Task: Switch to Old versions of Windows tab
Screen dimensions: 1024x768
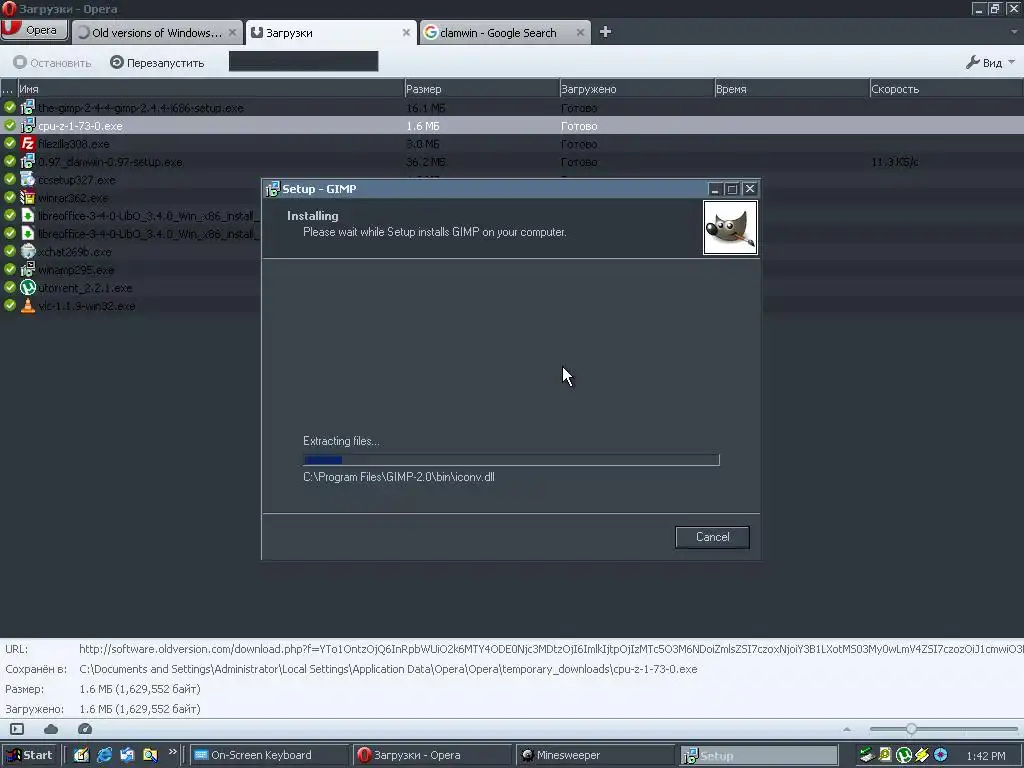Action: pyautogui.click(x=157, y=33)
